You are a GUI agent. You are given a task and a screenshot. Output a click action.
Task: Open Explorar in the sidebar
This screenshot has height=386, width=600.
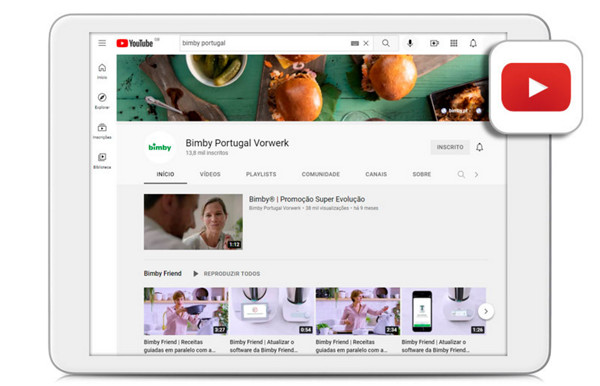[x=102, y=101]
